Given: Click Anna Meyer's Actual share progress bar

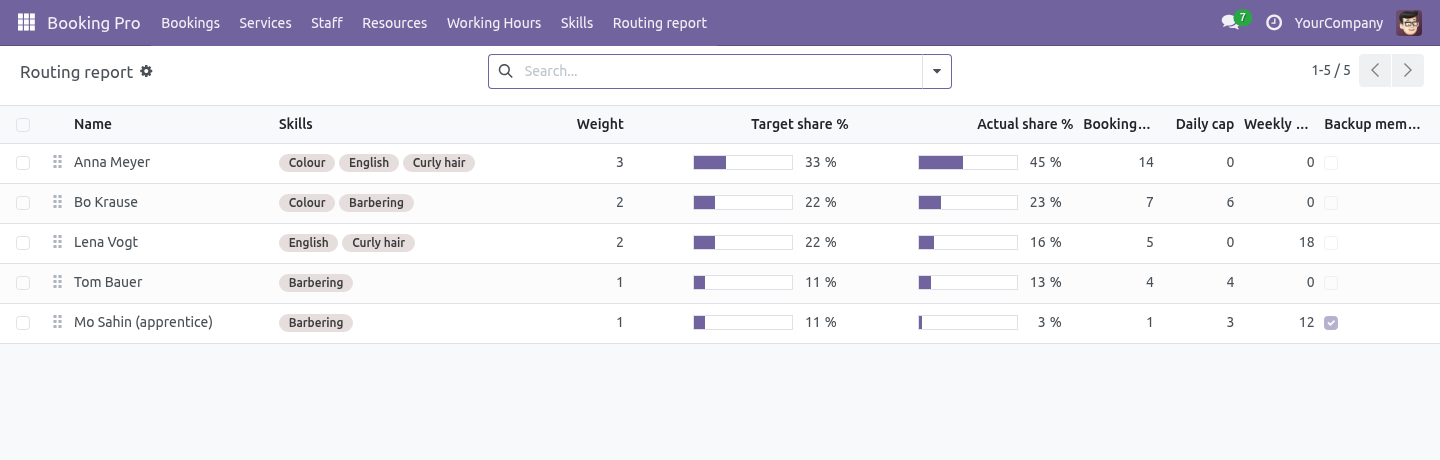Looking at the screenshot, I should click(968, 162).
